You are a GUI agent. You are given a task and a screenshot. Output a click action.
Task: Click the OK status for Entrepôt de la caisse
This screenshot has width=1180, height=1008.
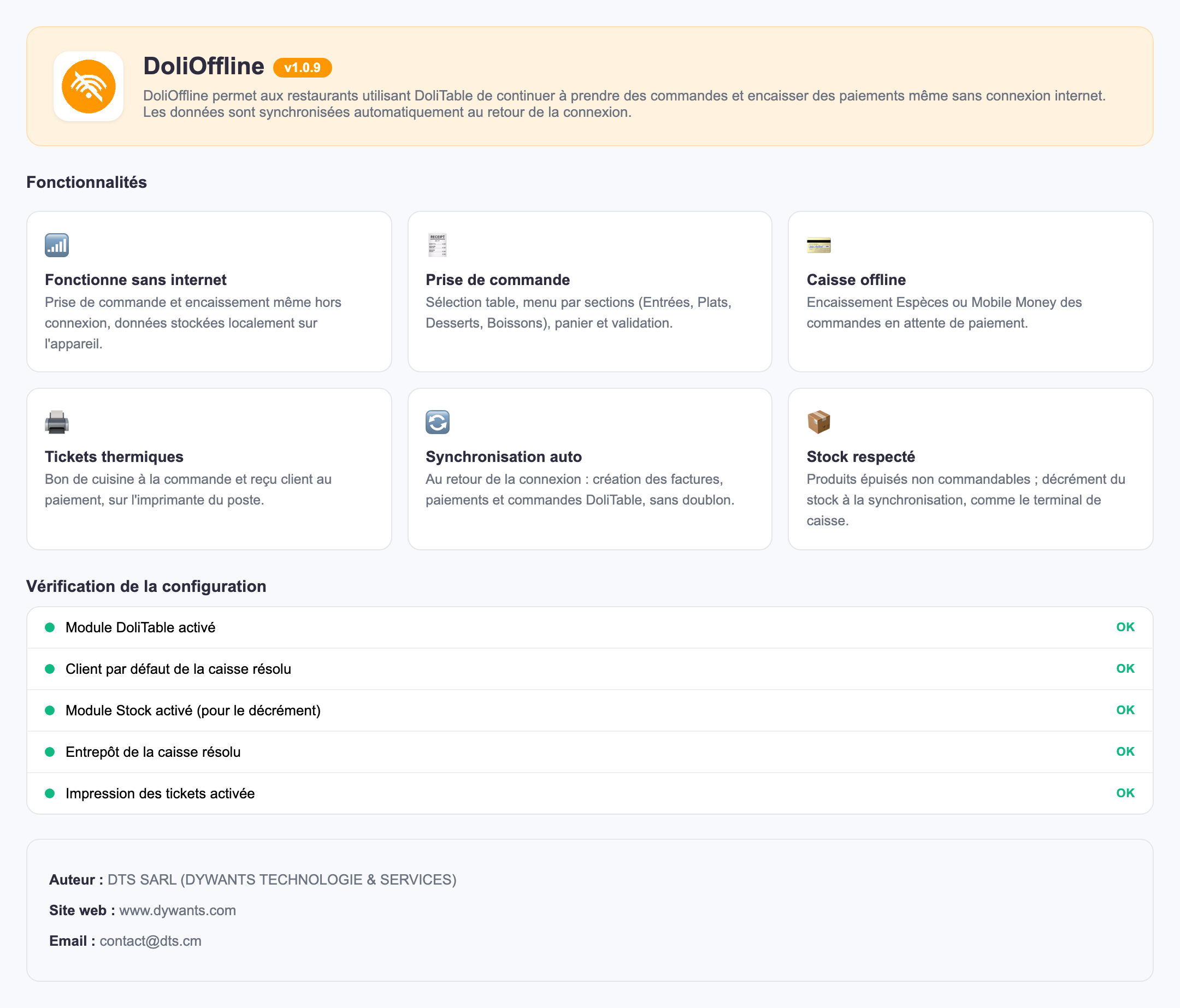tap(1125, 752)
